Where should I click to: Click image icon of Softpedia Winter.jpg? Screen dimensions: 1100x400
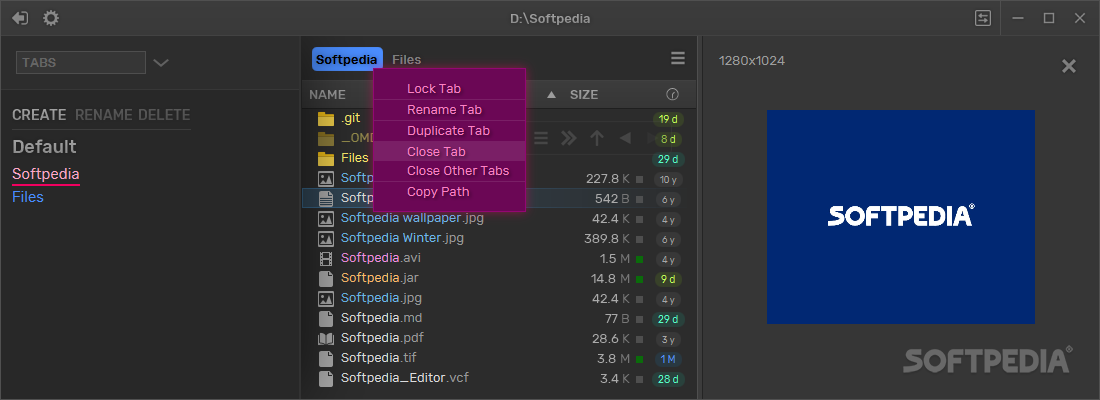[326, 239]
